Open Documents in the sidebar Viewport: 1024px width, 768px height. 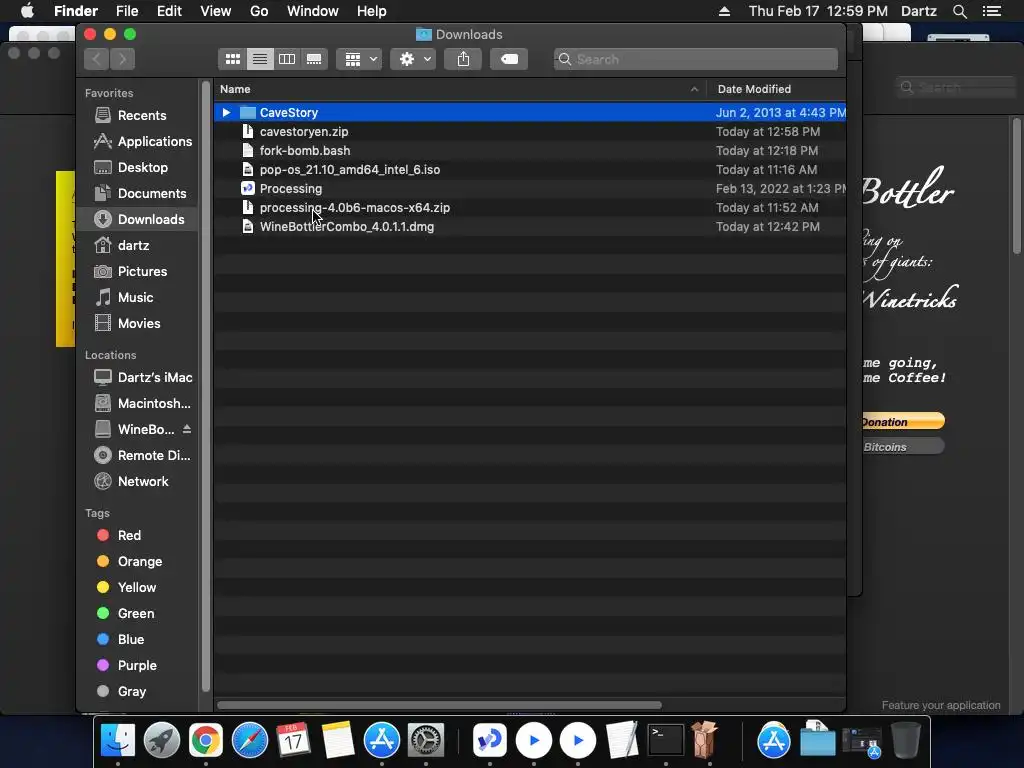(x=140, y=193)
